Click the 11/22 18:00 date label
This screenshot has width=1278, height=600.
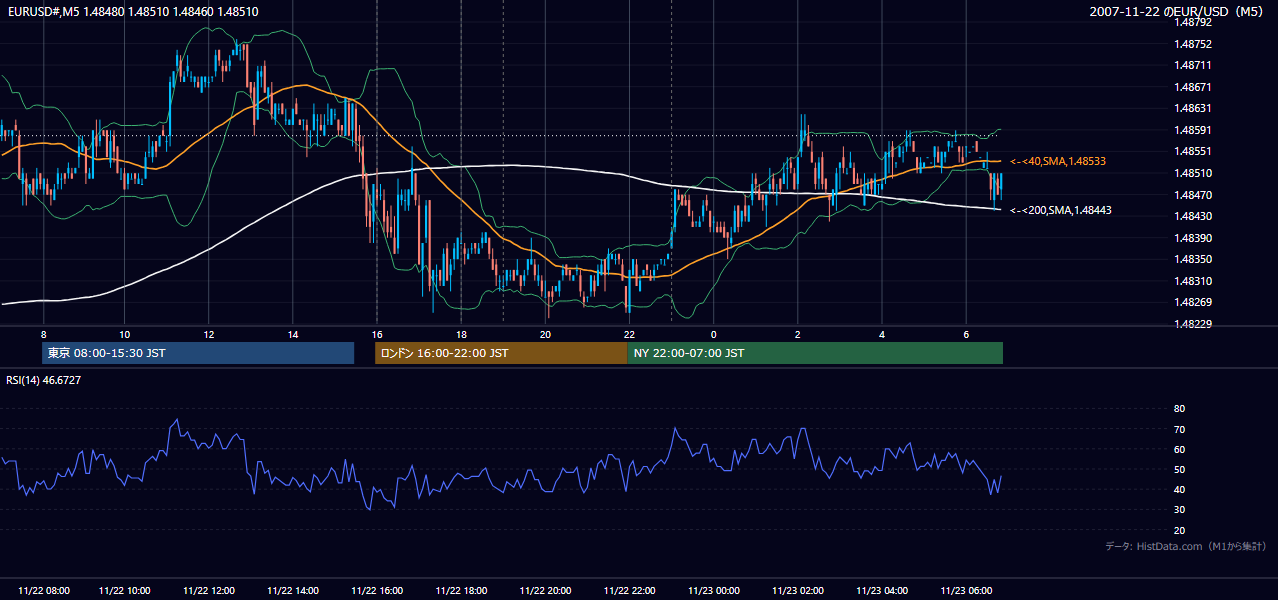[x=461, y=591]
